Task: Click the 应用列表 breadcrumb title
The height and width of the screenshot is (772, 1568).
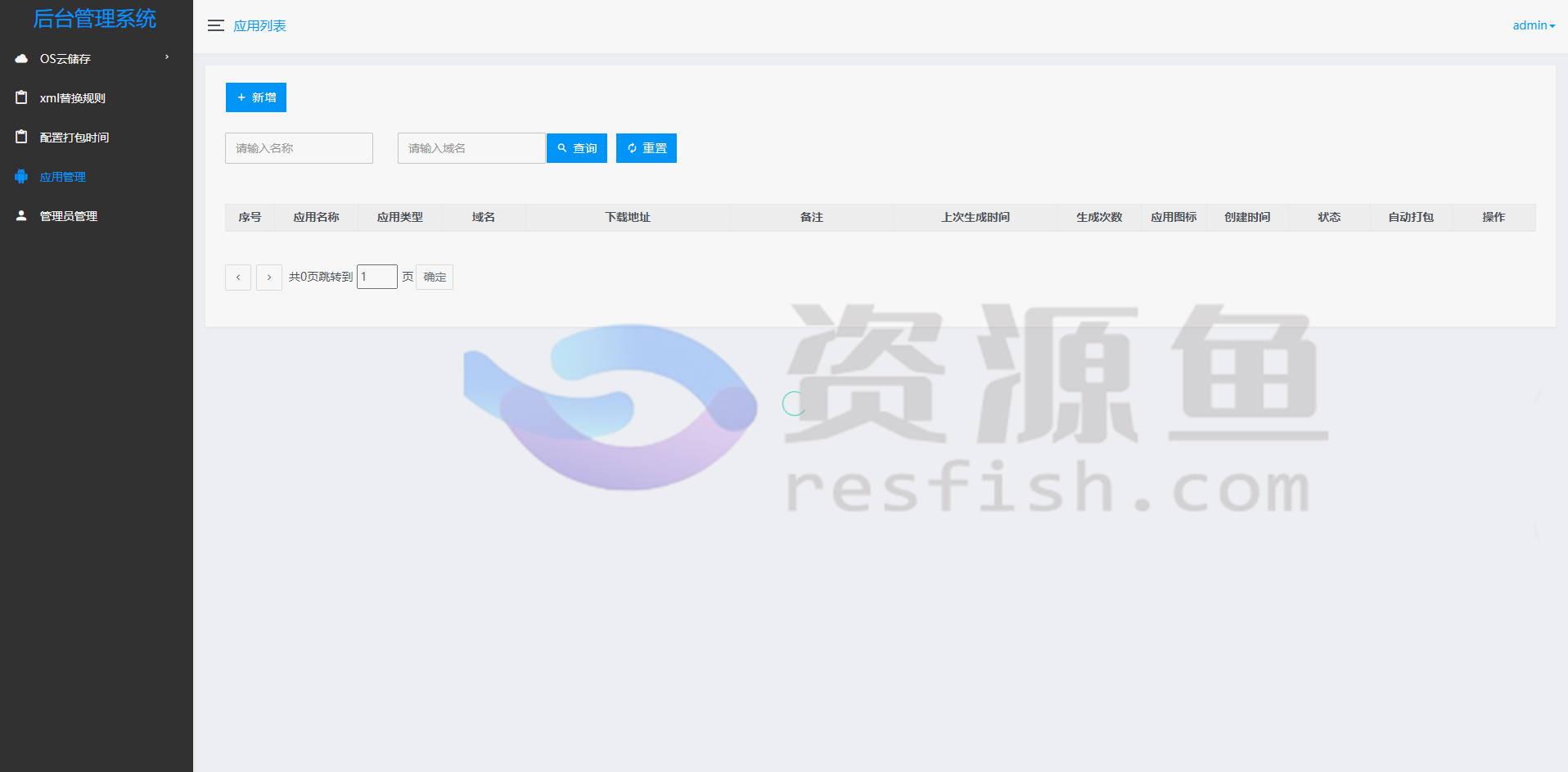Action: click(259, 25)
